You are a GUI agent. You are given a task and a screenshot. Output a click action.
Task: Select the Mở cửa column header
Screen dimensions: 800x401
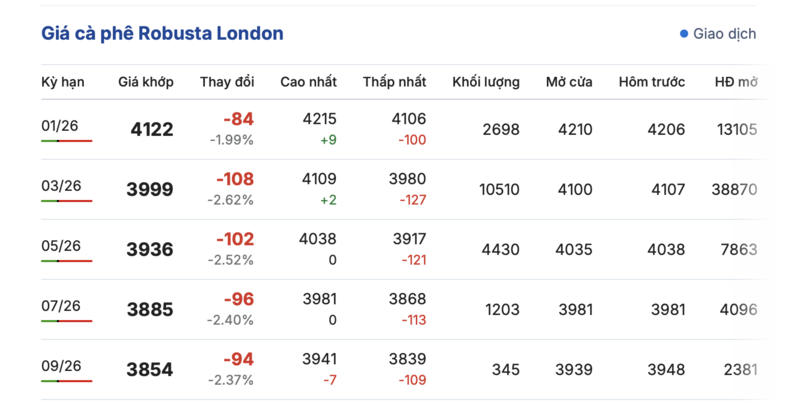pyautogui.click(x=569, y=82)
